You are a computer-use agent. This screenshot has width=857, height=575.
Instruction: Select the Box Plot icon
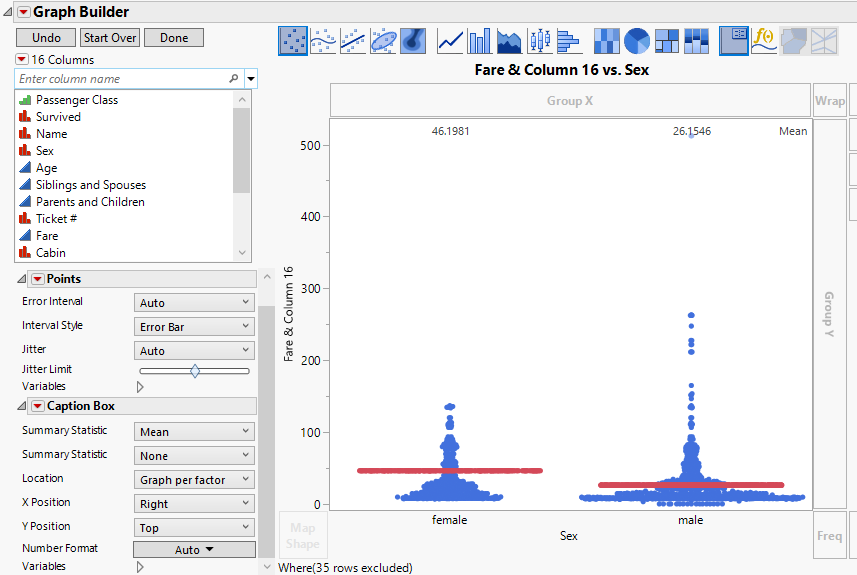point(539,41)
